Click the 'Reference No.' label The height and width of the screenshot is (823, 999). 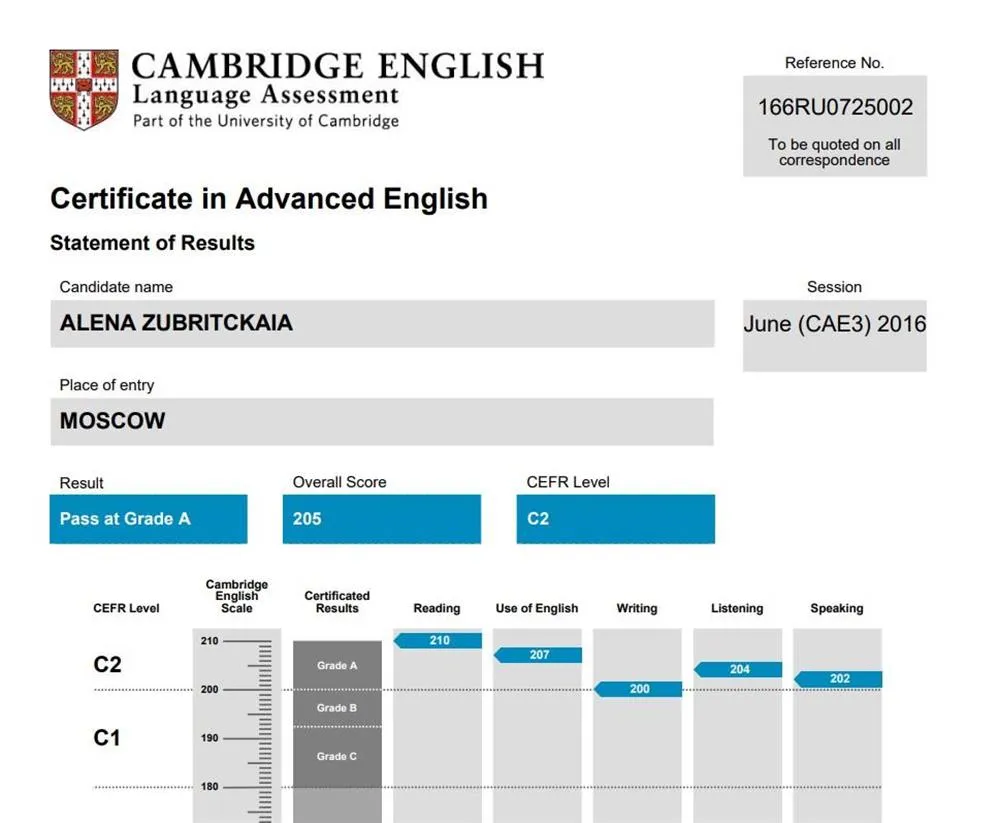coord(834,63)
